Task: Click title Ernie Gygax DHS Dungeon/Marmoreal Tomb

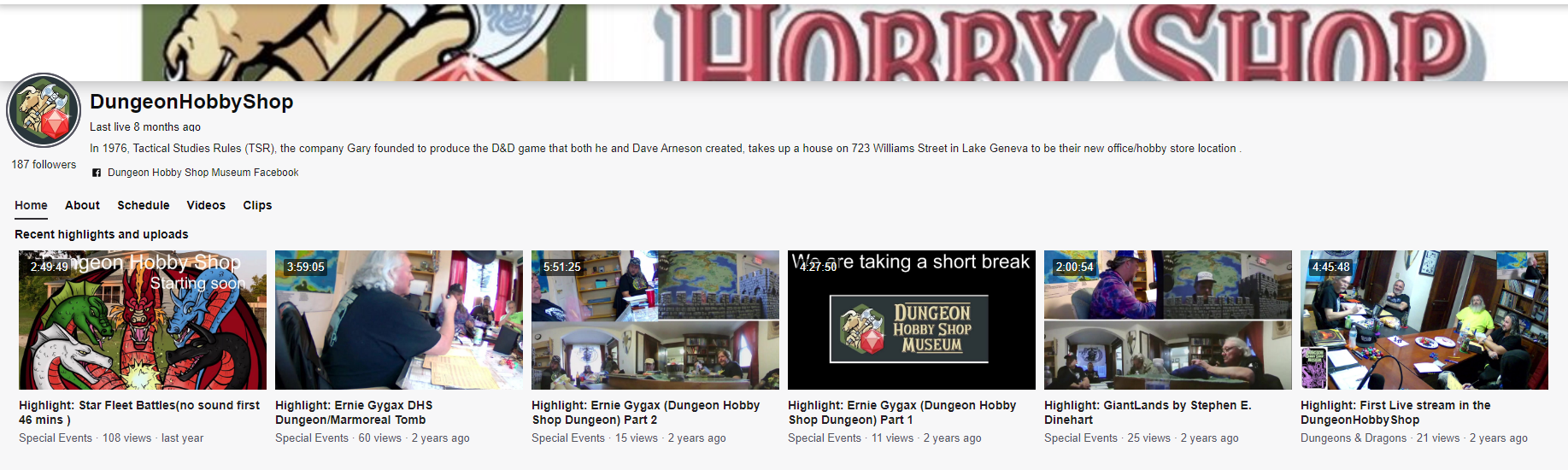Action: (x=354, y=413)
